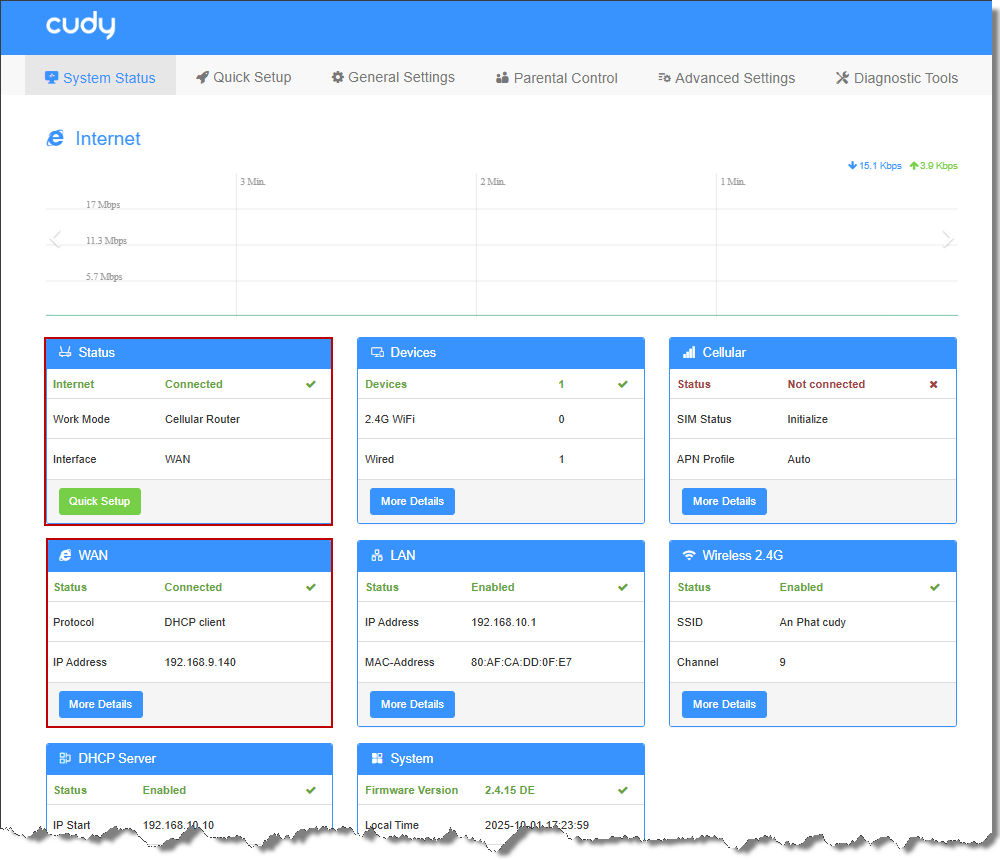View More Details for the WAN panel
1000x860 pixels.
point(100,704)
